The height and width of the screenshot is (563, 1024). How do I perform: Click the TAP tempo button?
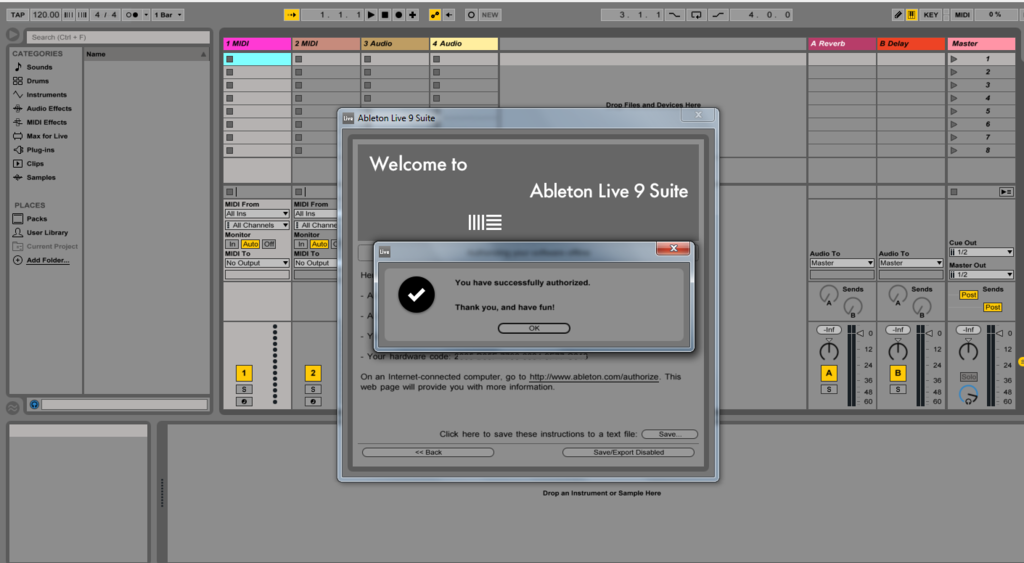(x=18, y=14)
